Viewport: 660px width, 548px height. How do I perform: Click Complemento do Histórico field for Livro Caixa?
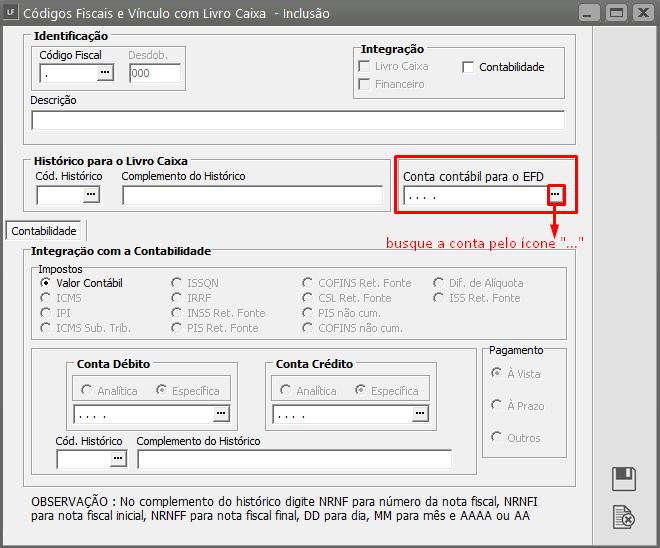[252, 195]
